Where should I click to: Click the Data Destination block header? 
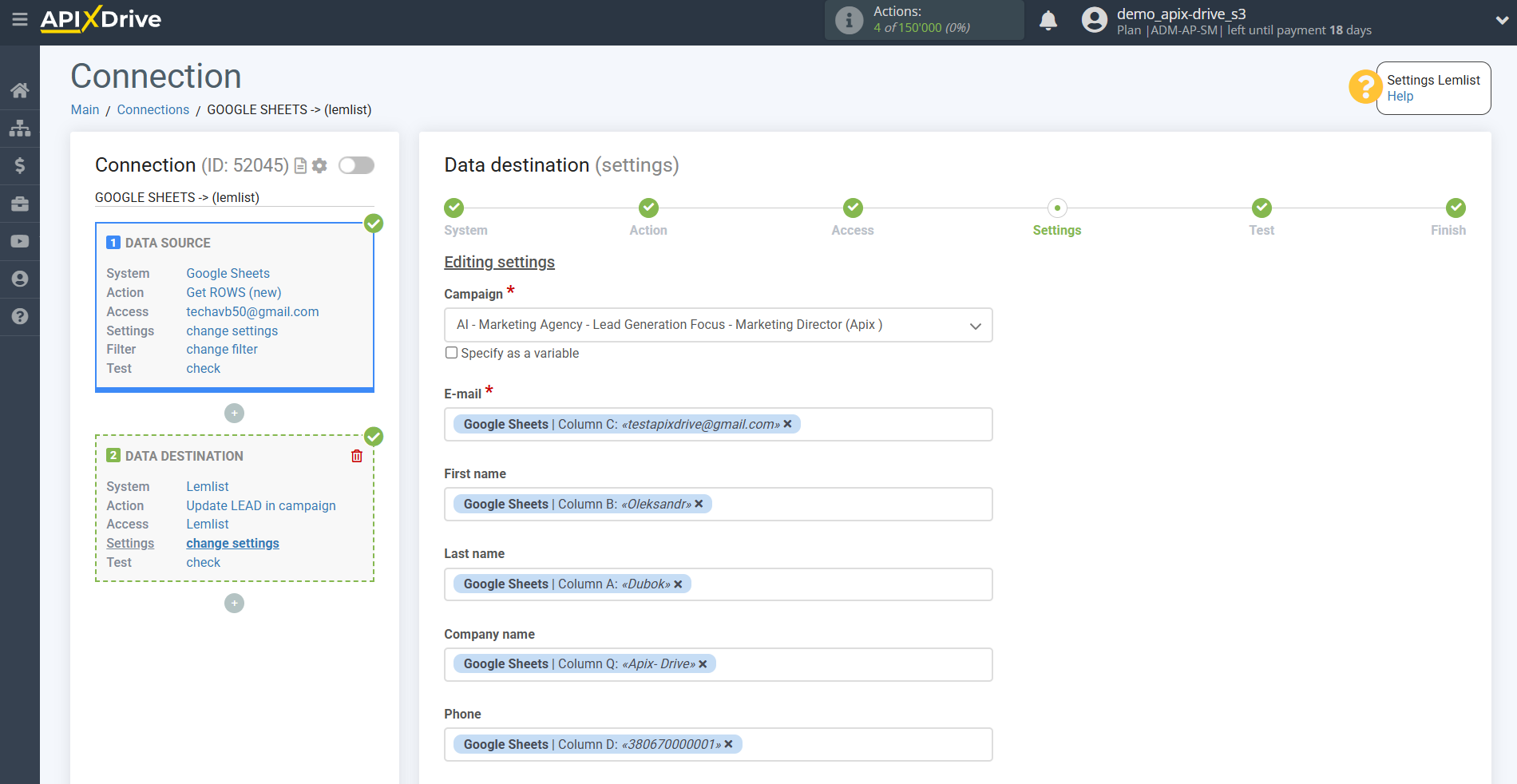[184, 456]
